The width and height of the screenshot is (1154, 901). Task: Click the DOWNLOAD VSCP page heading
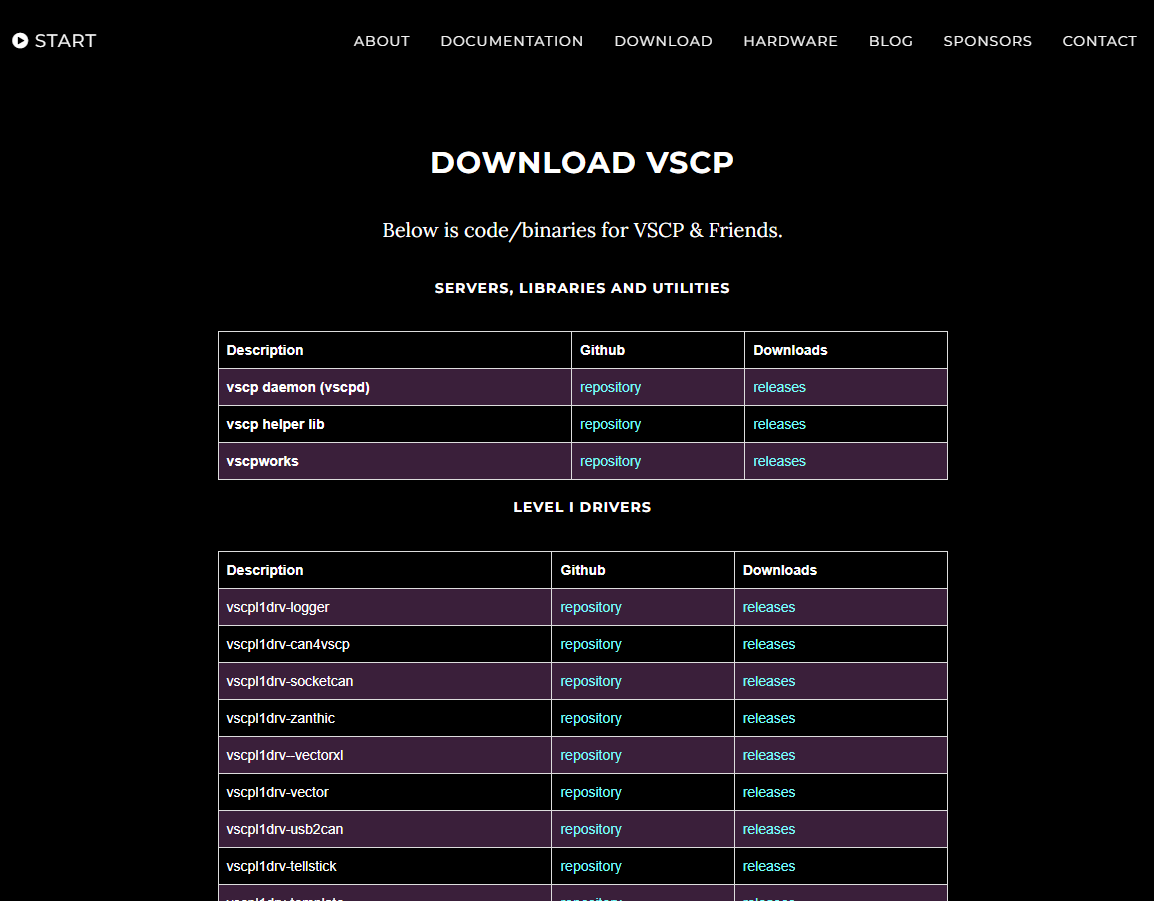pos(582,163)
